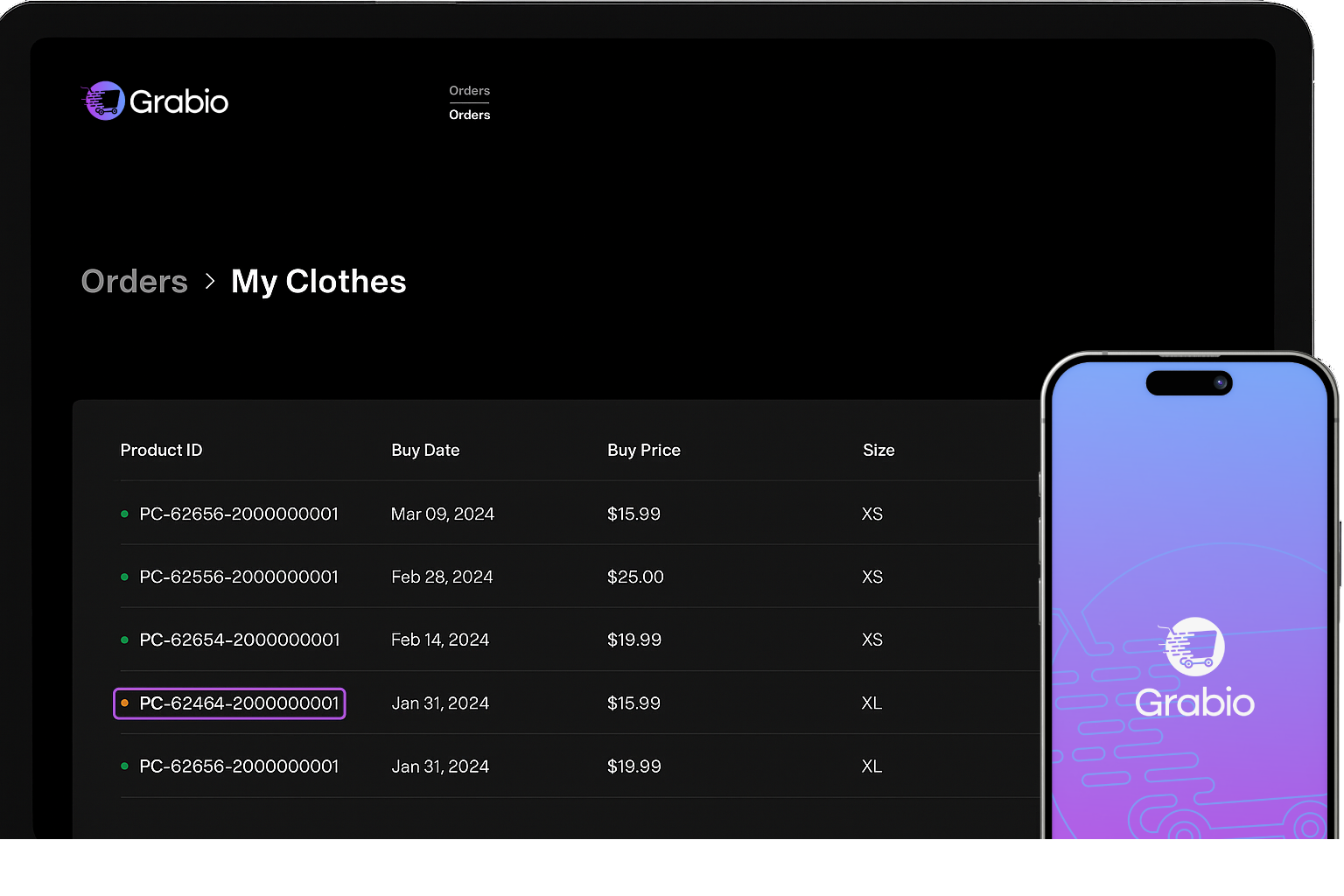Click the green status dot beside PC-62654-2000000001
This screenshot has width=1344, height=896.
[x=124, y=640]
